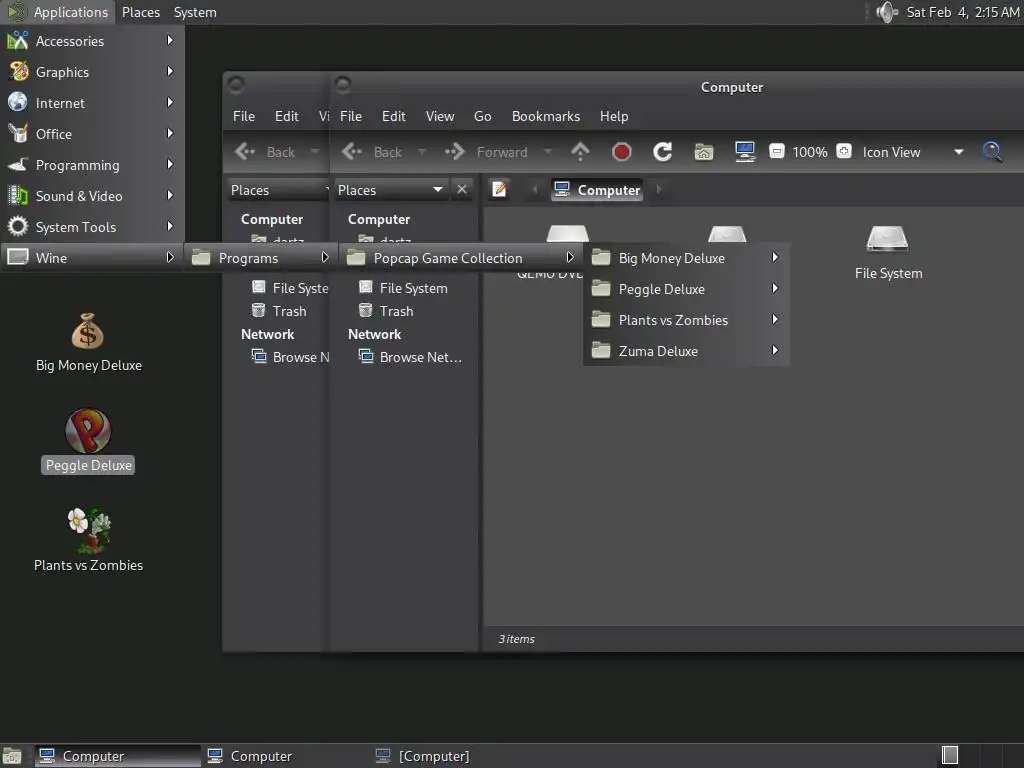Viewport: 1024px width, 768px height.
Task: Open View menu in front window
Action: 440,116
